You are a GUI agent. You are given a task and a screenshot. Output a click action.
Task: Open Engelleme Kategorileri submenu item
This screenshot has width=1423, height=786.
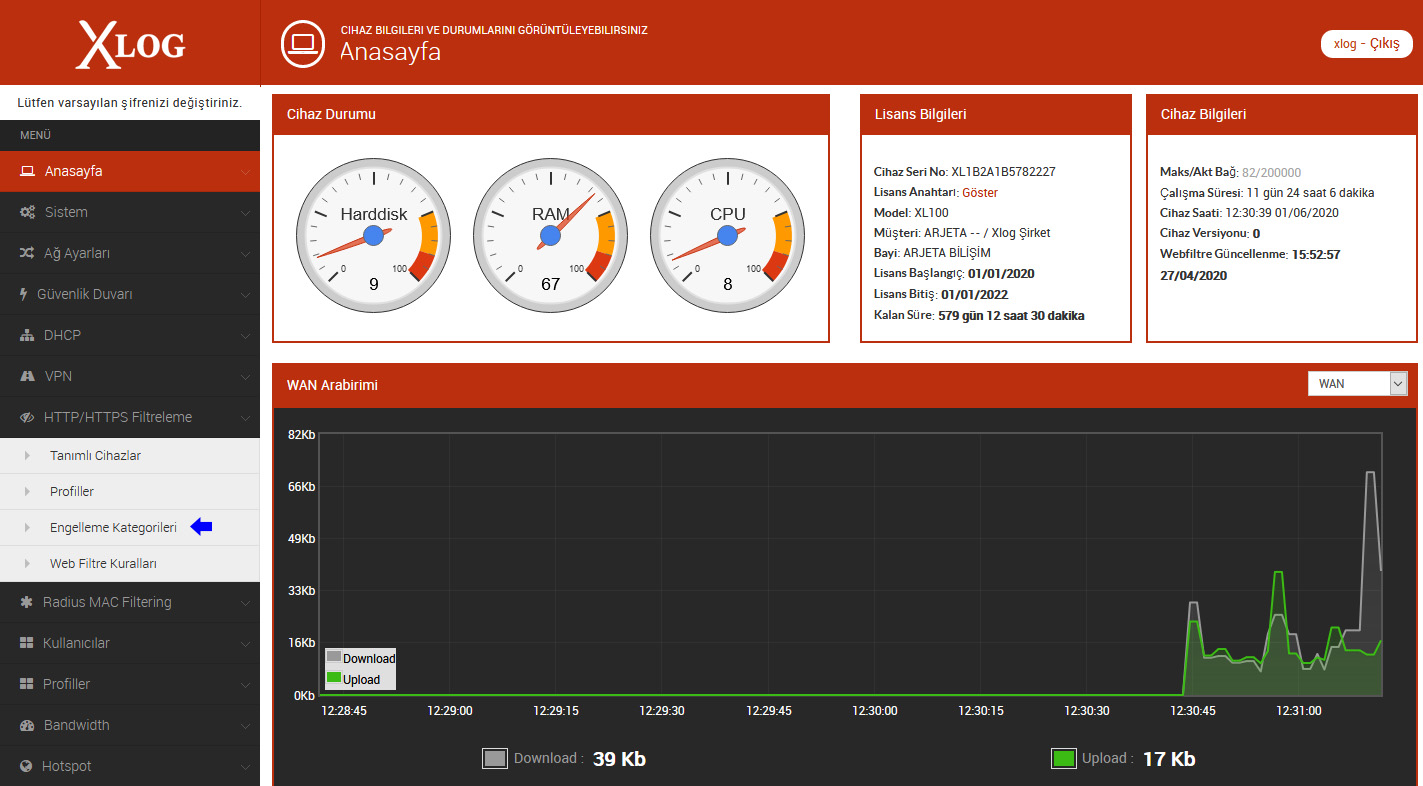click(130, 528)
